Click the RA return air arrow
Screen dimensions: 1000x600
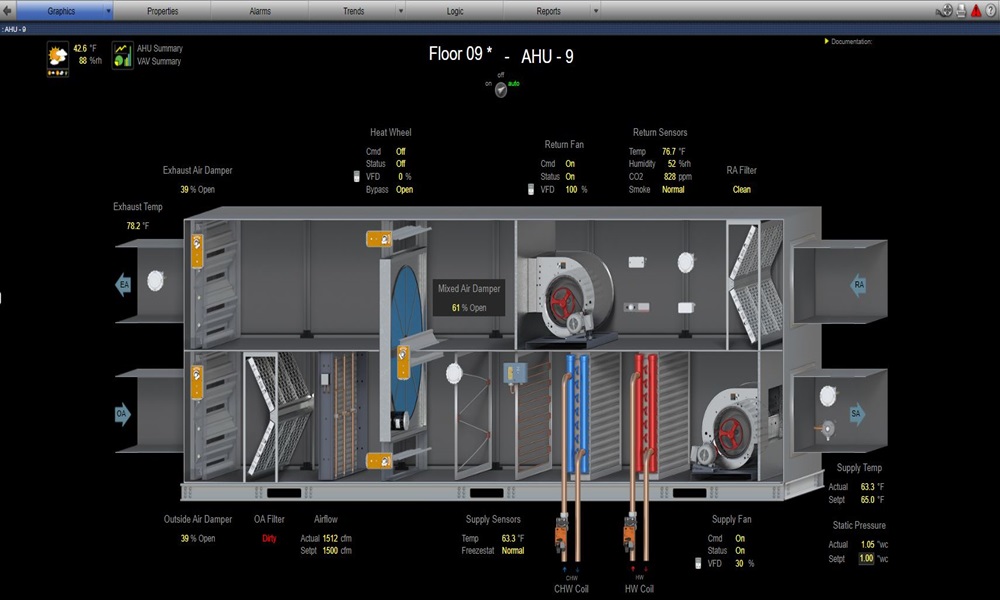[x=858, y=286]
